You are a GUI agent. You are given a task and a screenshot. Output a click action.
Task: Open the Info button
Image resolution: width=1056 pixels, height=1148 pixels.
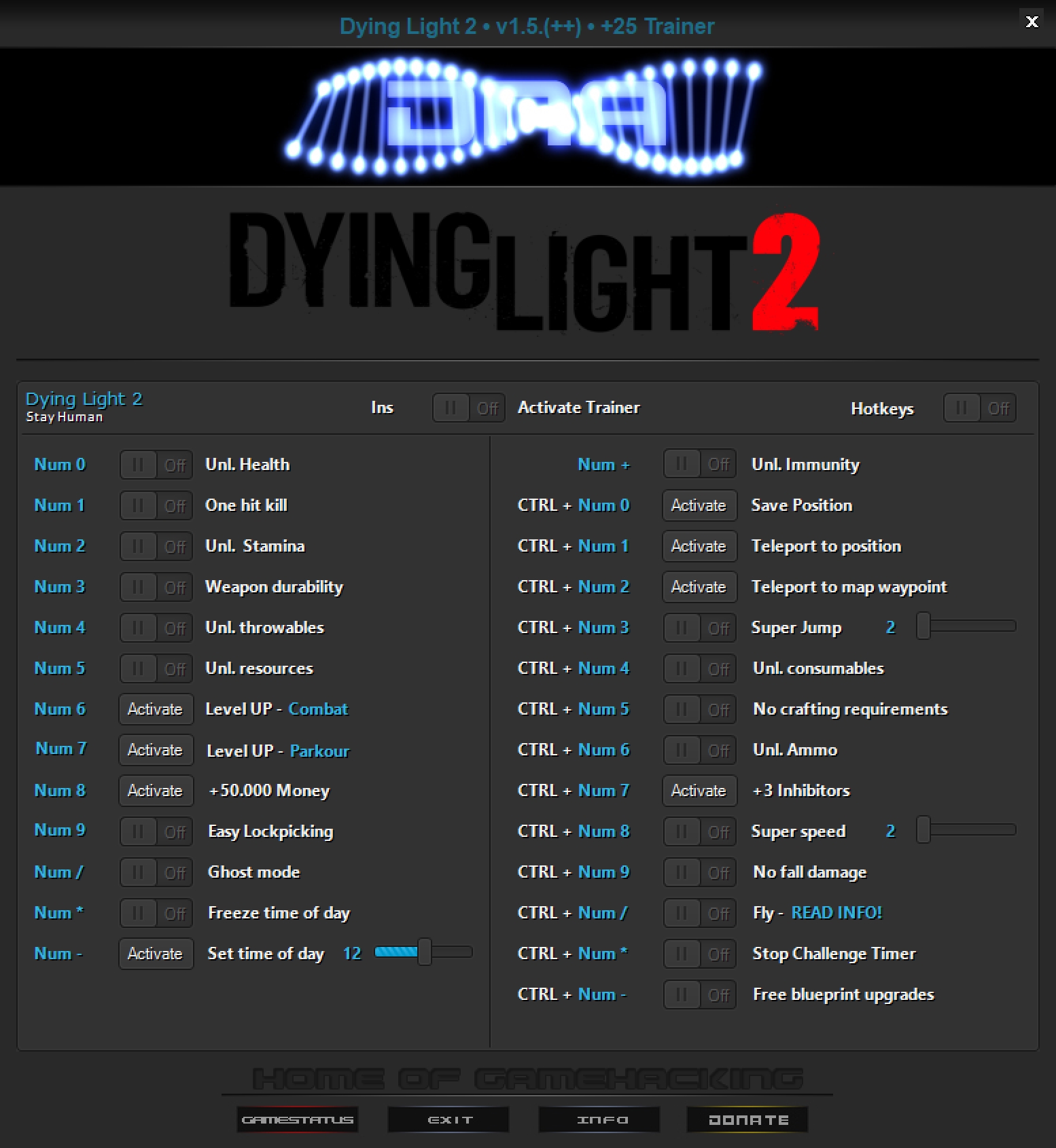tap(599, 1119)
